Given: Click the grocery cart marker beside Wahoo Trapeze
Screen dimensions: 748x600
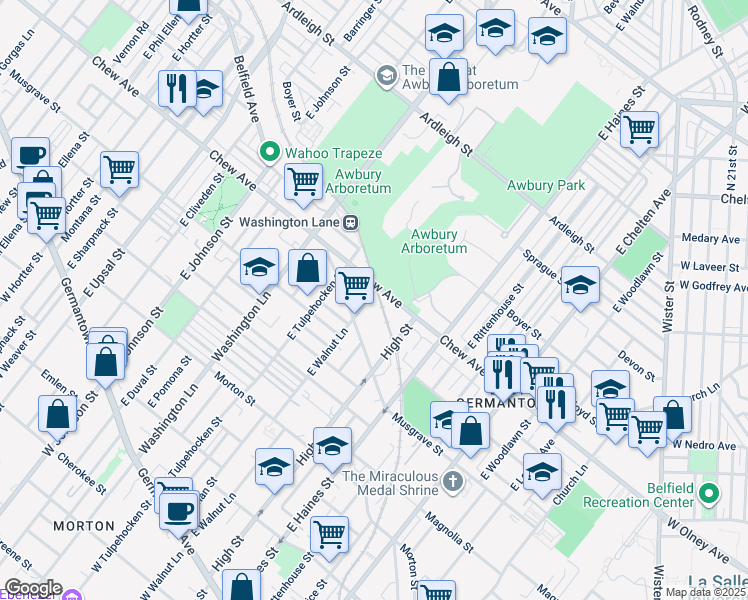Looking at the screenshot, I should (303, 183).
